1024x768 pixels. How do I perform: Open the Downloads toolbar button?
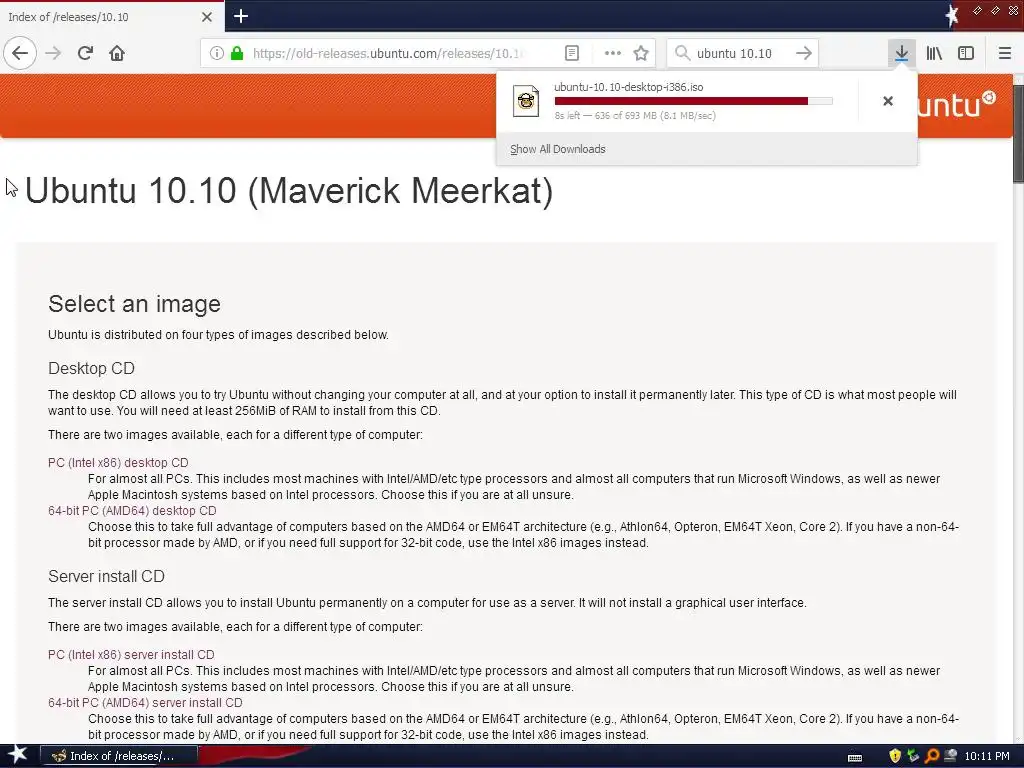[901, 53]
